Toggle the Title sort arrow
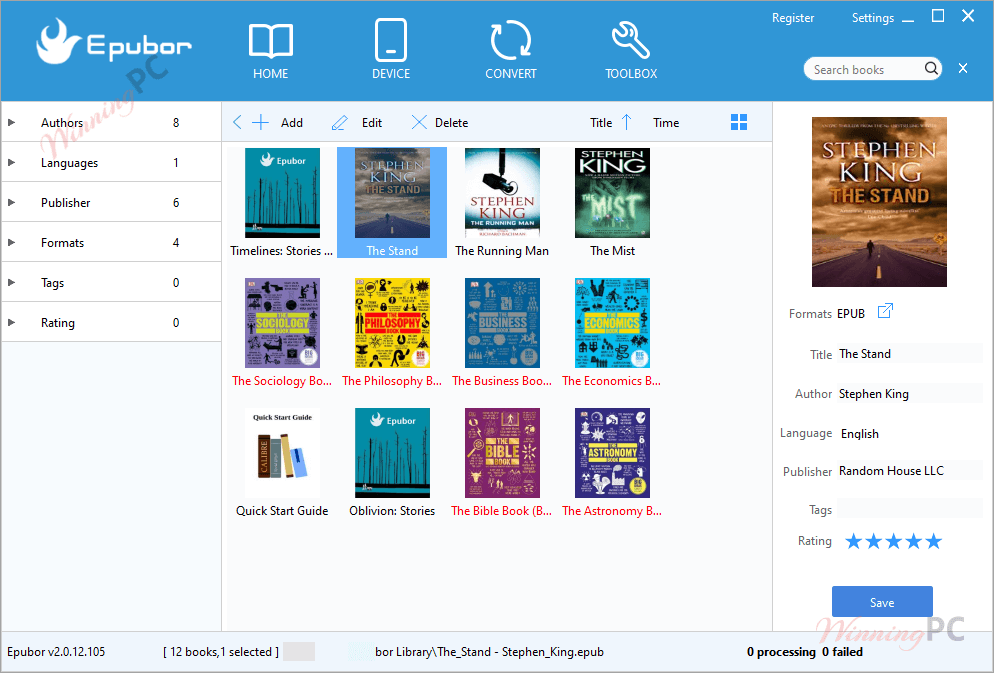 (x=626, y=122)
